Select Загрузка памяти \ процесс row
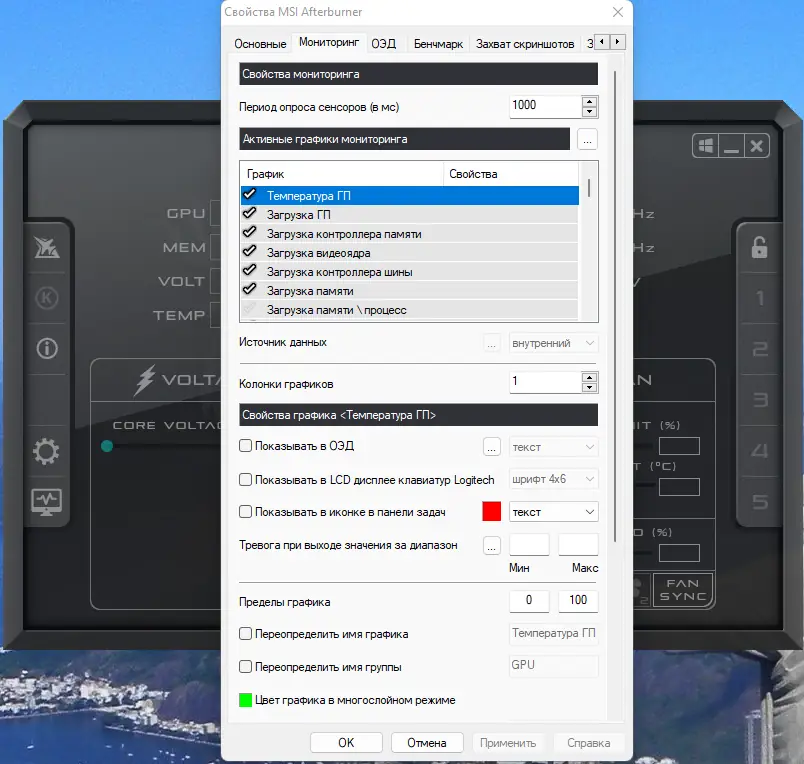The image size is (804, 764). click(x=410, y=310)
